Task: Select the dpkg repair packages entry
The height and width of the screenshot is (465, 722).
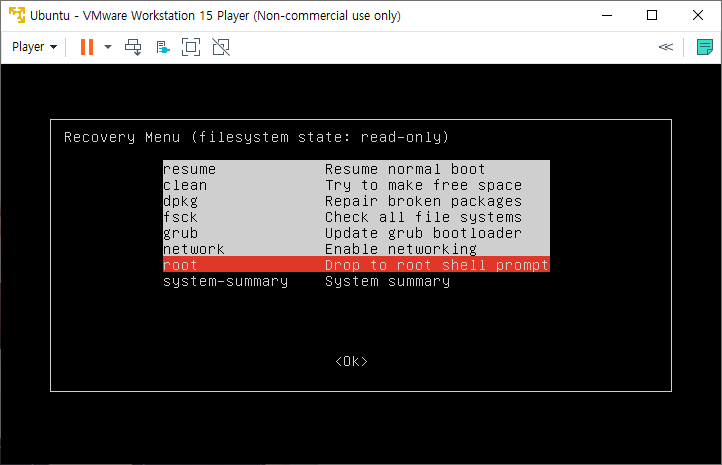Action: [x=356, y=201]
